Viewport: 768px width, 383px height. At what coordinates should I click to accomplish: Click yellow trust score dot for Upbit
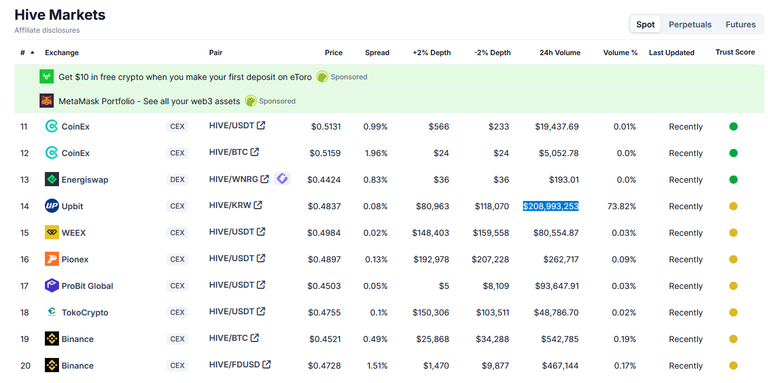pos(733,206)
